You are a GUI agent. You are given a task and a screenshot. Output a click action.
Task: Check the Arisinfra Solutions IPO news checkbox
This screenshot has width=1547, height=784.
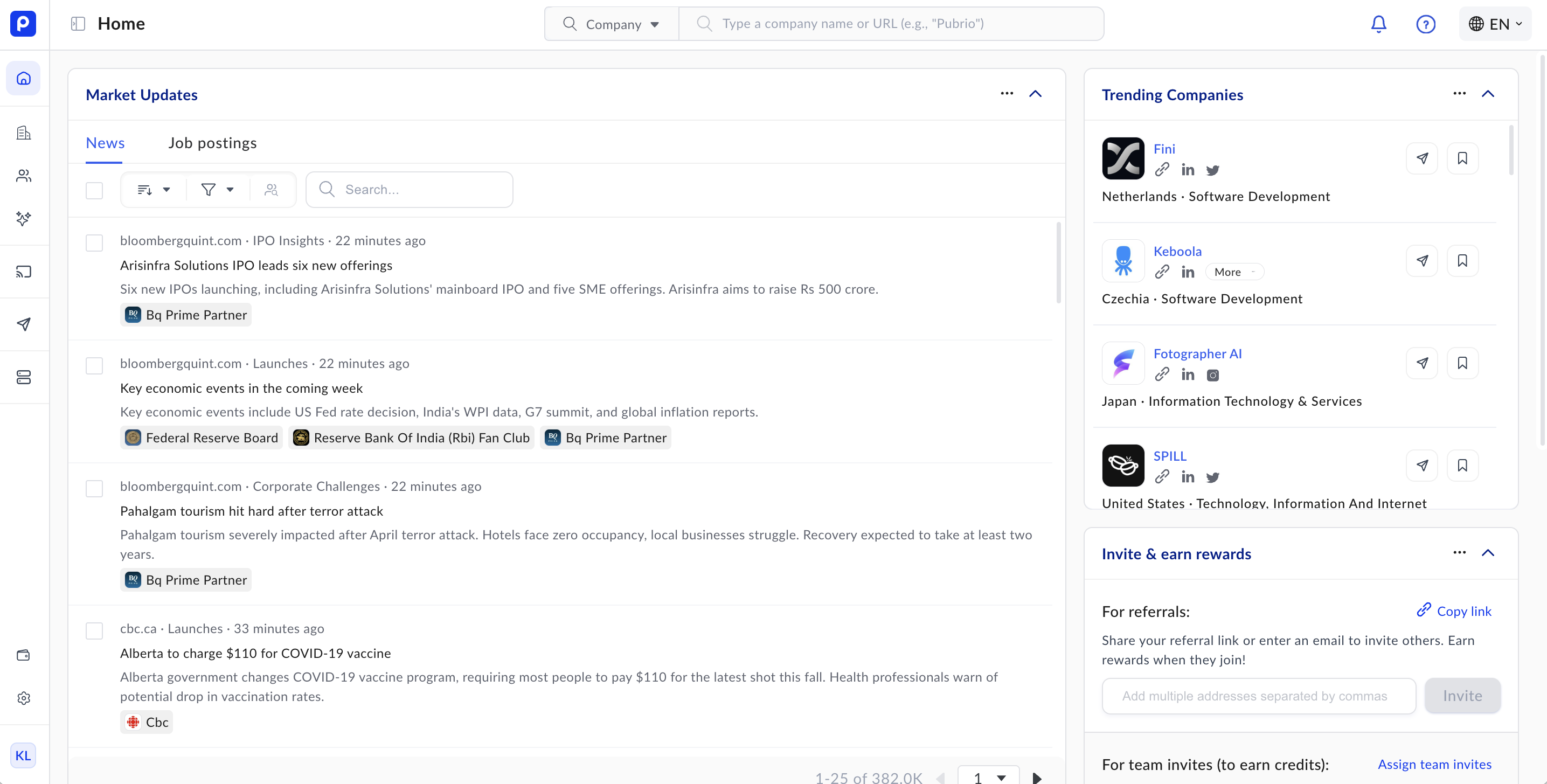point(94,242)
